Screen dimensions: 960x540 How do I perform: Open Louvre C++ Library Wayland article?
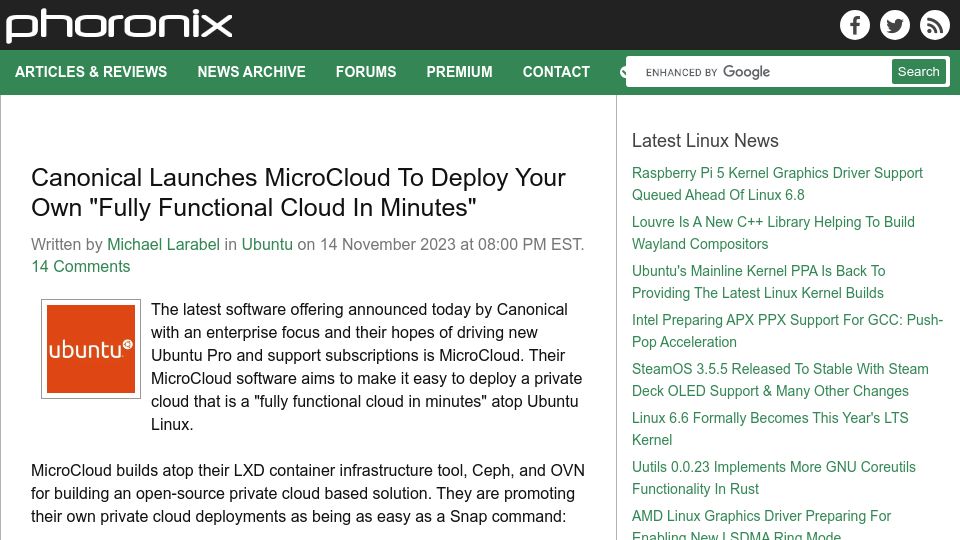tap(773, 233)
